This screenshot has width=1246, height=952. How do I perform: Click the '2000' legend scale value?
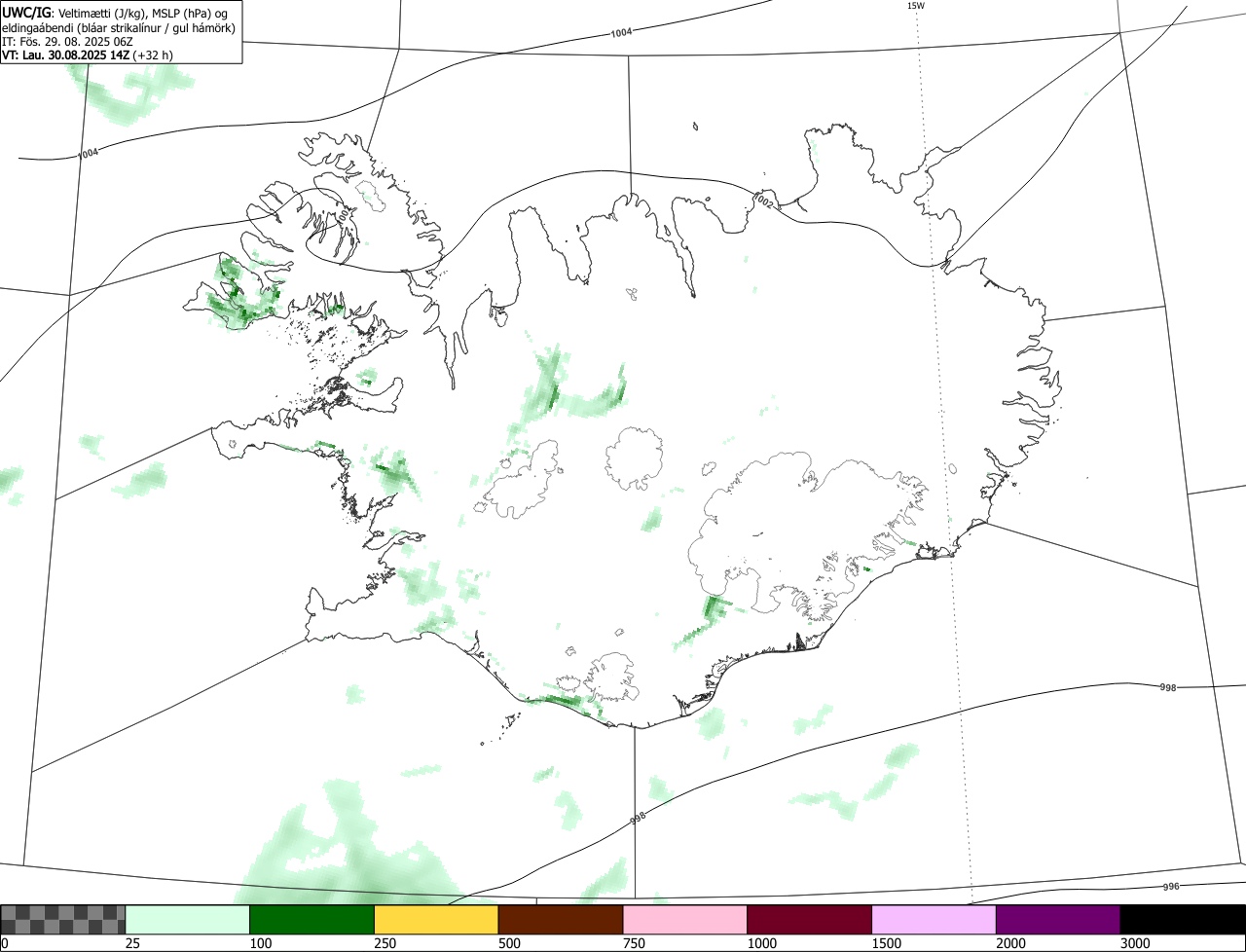[1010, 943]
